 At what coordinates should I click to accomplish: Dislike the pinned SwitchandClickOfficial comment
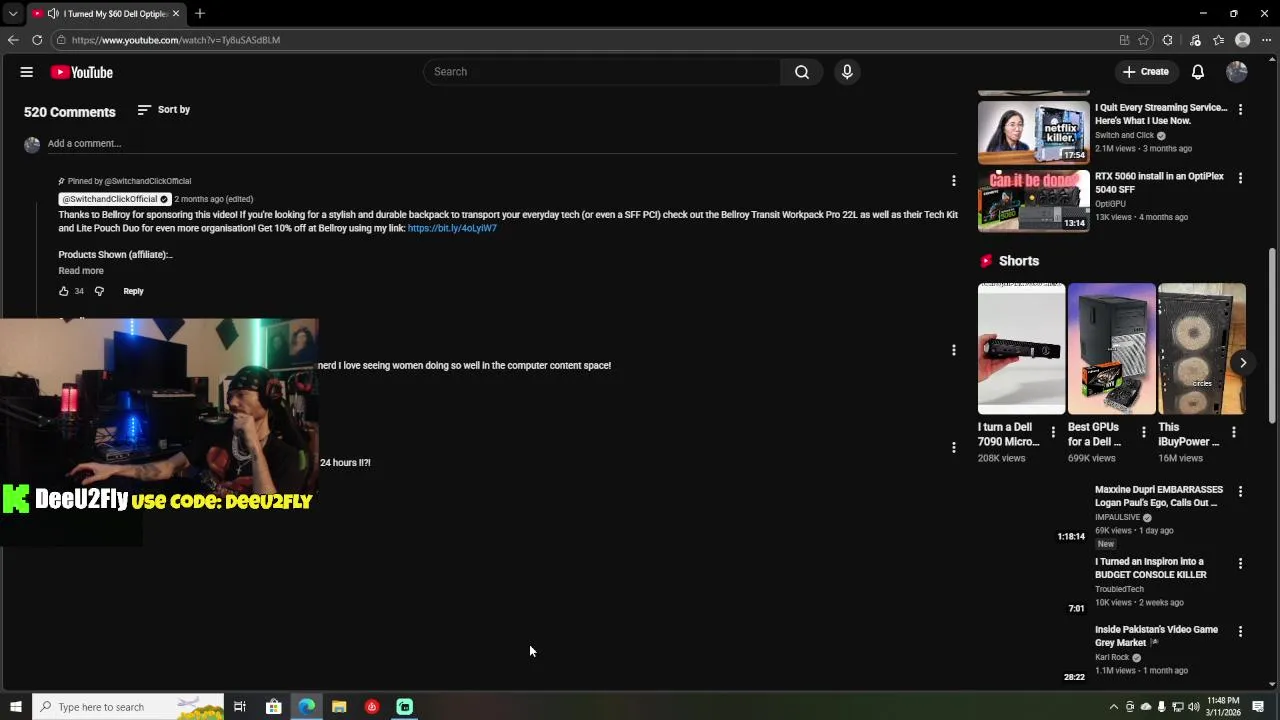(x=99, y=291)
